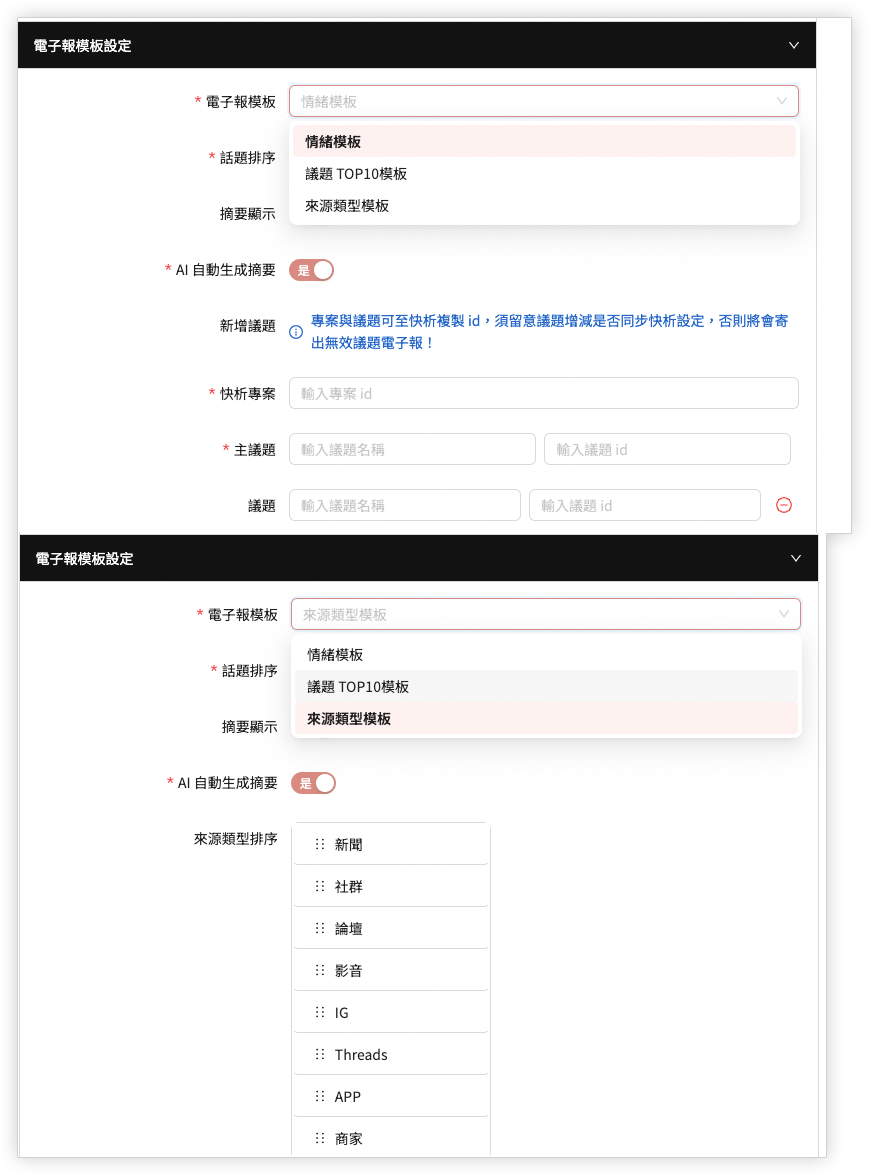Remove the 議題 row with the minus icon
Viewport: 869px width, 1175px height.
784,505
